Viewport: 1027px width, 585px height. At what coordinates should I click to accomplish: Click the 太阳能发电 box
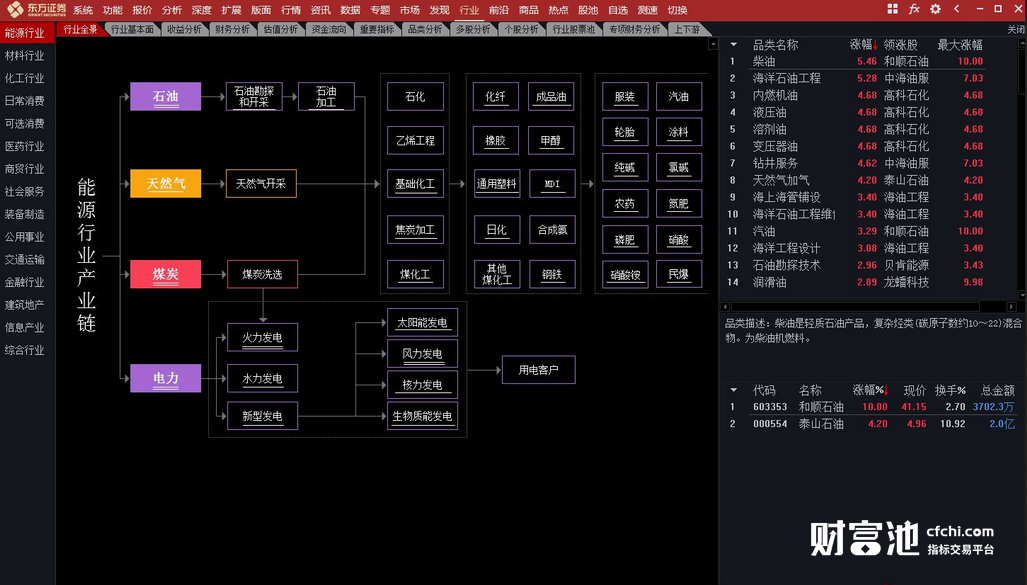point(422,322)
